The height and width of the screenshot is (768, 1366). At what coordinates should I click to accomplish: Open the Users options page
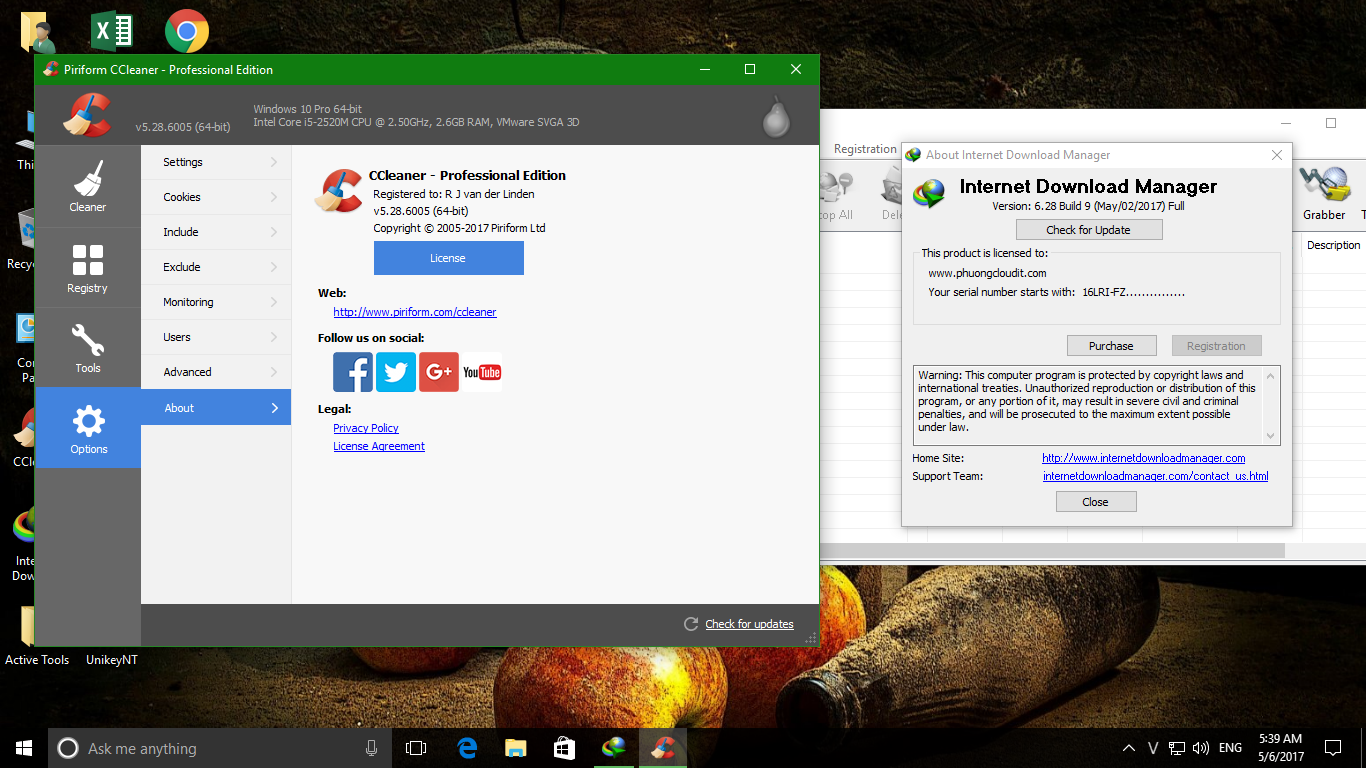pyautogui.click(x=216, y=337)
